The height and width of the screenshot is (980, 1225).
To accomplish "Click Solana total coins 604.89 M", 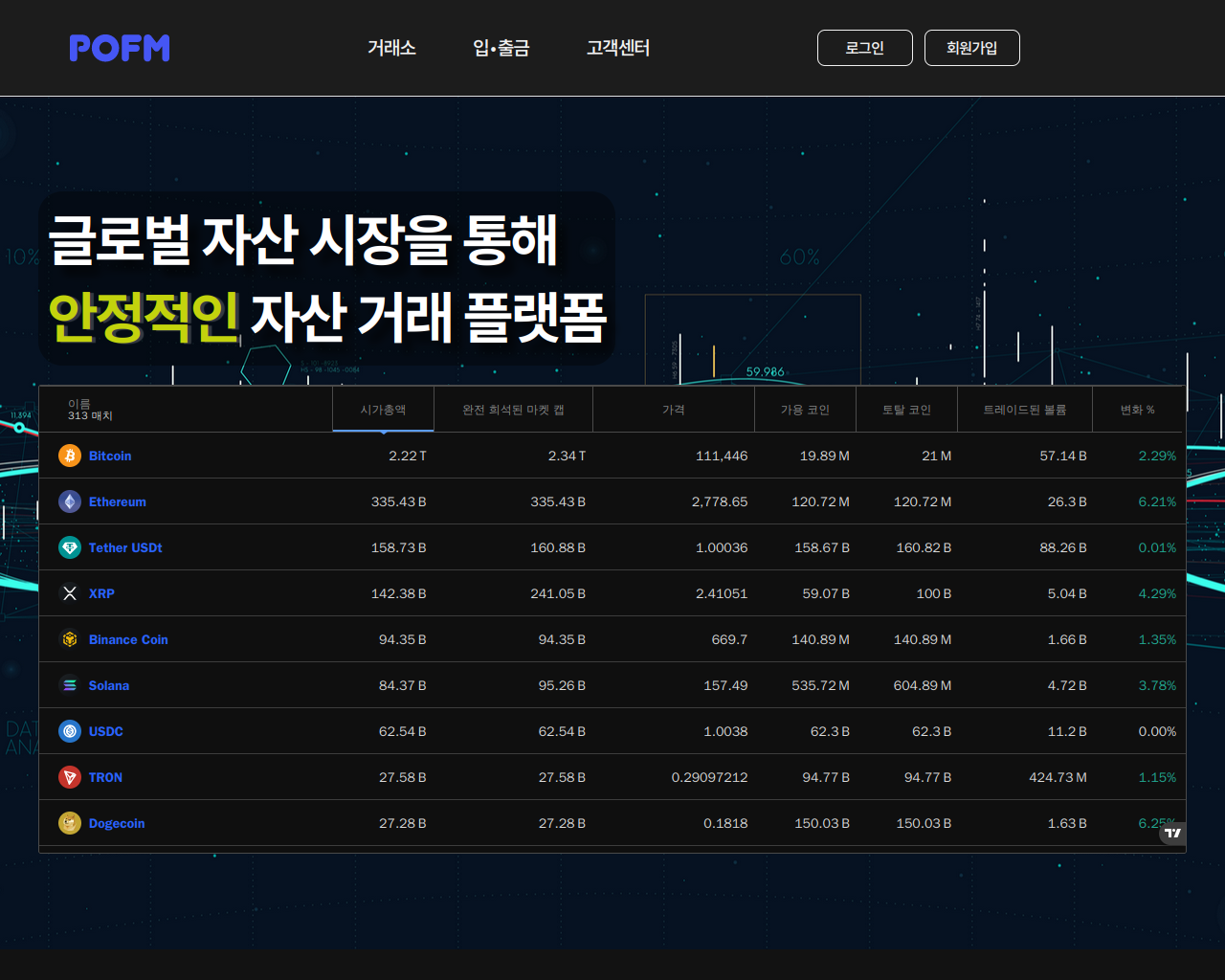I will pyautogui.click(x=923, y=686).
